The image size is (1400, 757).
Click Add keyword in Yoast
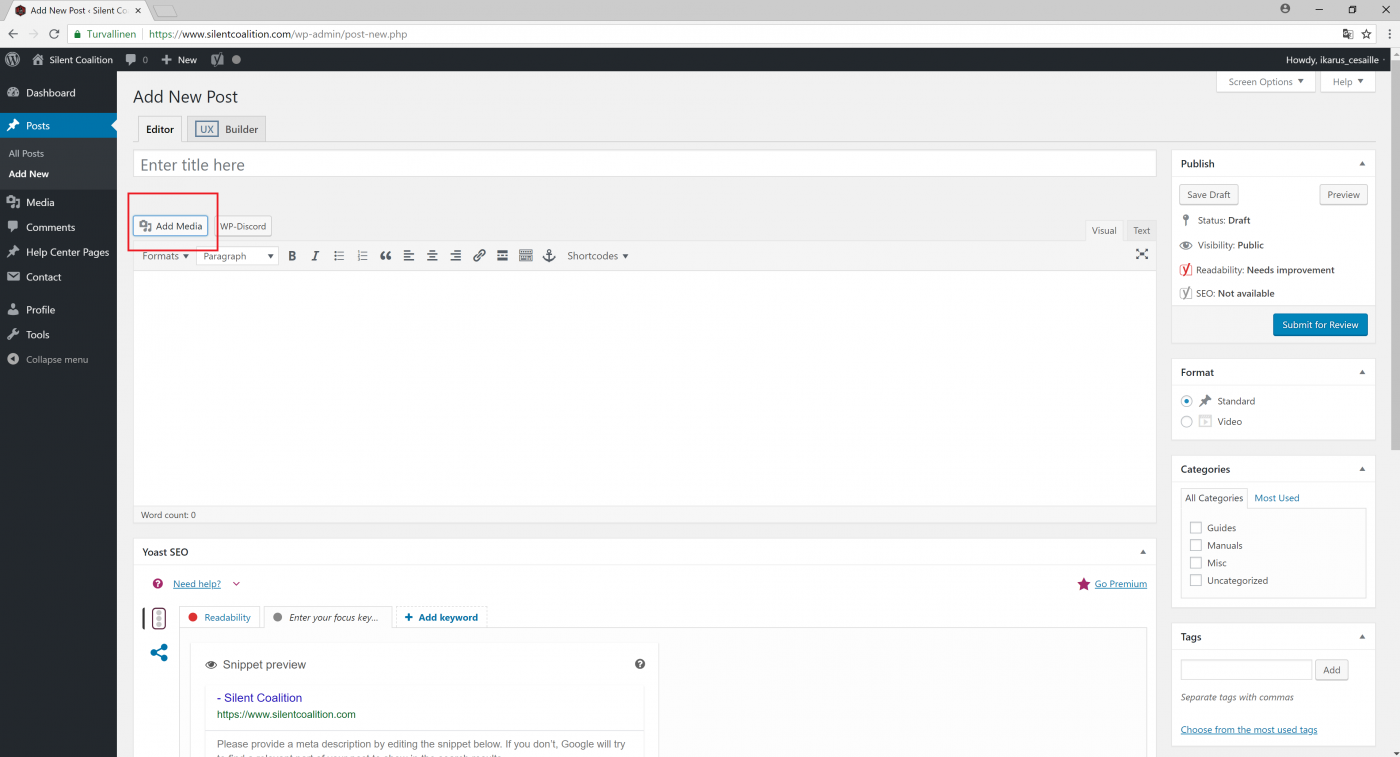[x=441, y=617]
